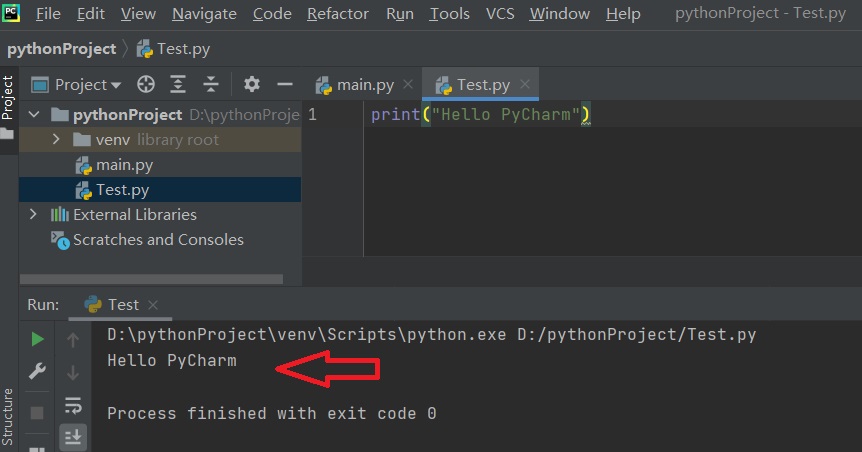The height and width of the screenshot is (452, 862).
Task: Open the Help menu
Action: click(623, 13)
